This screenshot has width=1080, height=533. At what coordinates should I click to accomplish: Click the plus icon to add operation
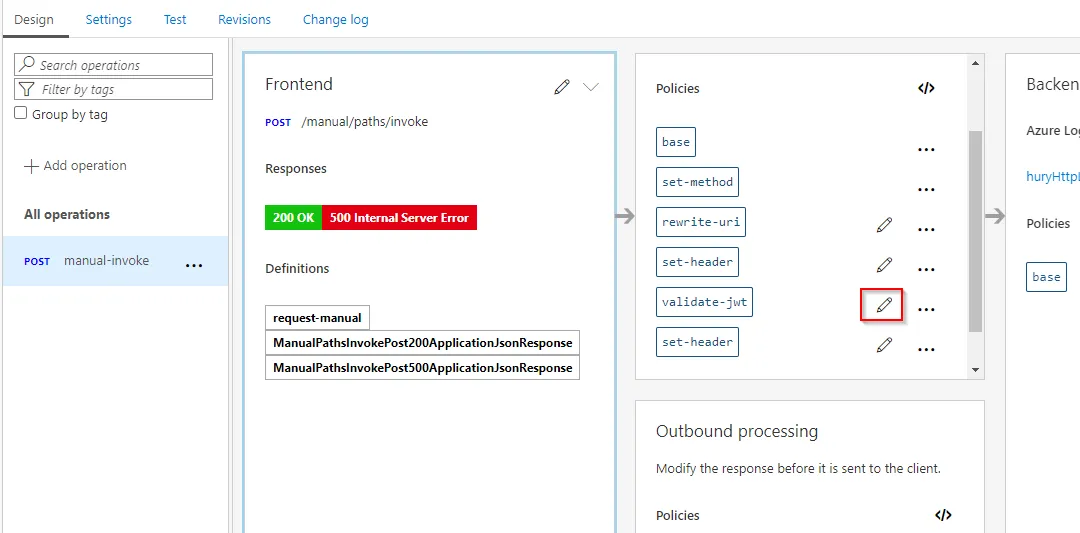tap(31, 166)
